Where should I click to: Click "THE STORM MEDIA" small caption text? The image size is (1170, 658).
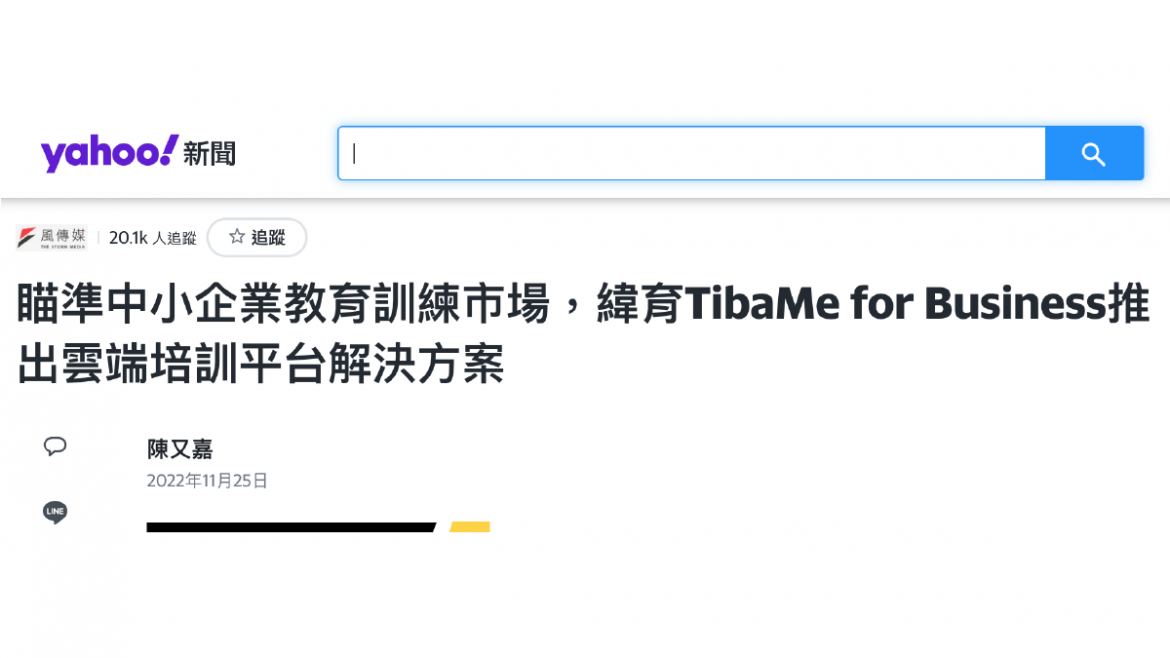tap(62, 246)
